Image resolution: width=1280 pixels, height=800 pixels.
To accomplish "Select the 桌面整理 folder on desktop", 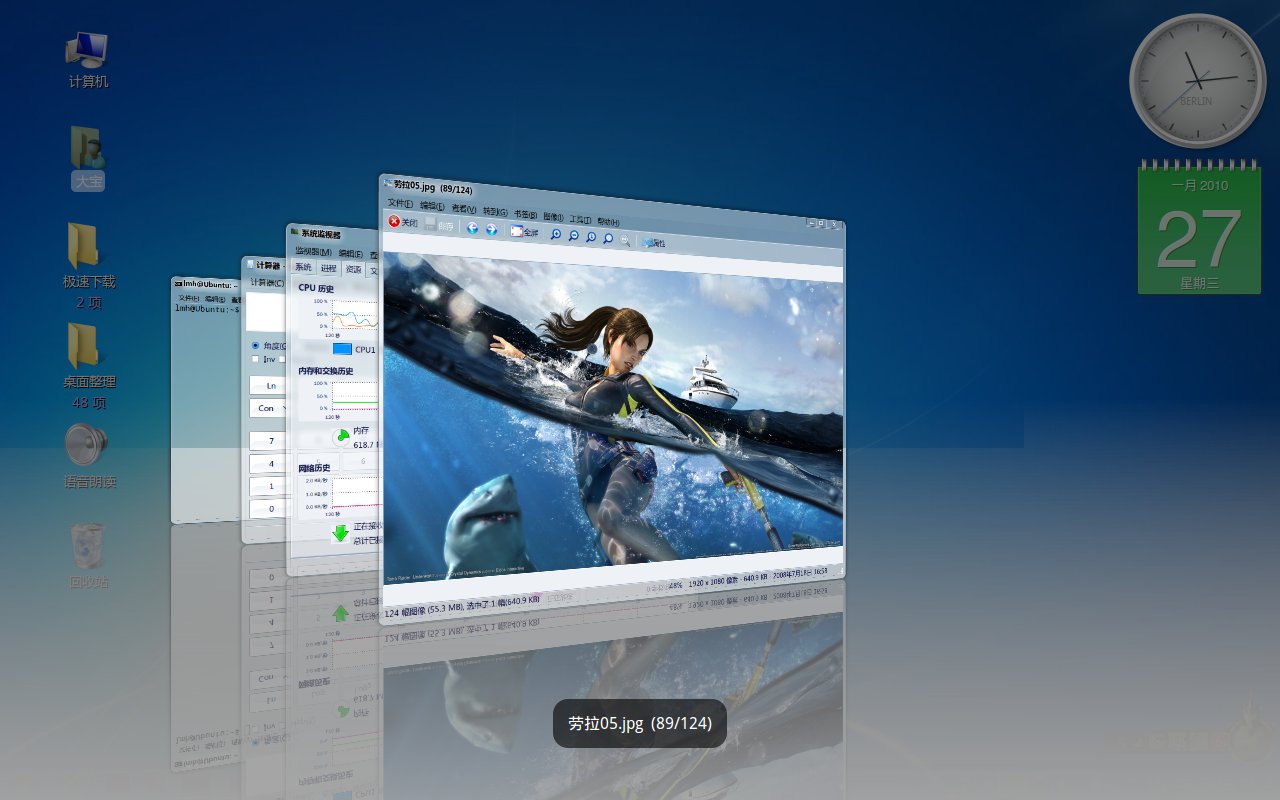I will point(89,365).
